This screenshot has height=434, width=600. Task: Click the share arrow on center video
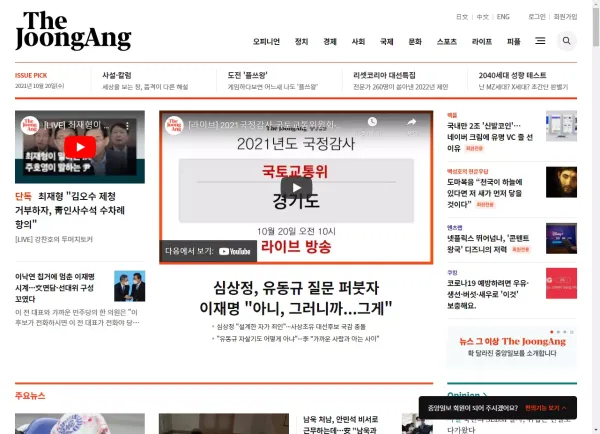pyautogui.click(x=412, y=122)
